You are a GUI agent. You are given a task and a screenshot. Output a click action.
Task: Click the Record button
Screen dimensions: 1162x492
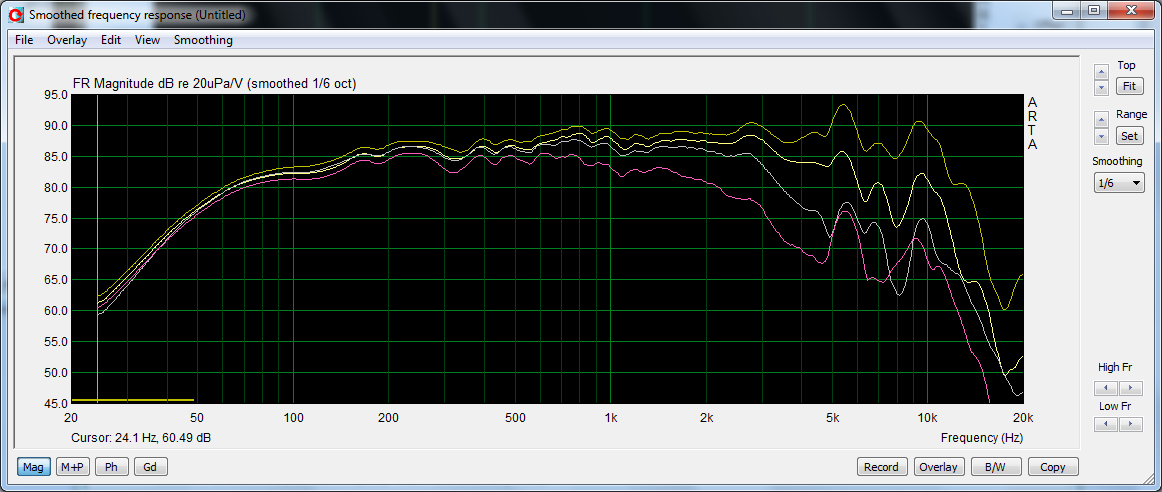(881, 467)
